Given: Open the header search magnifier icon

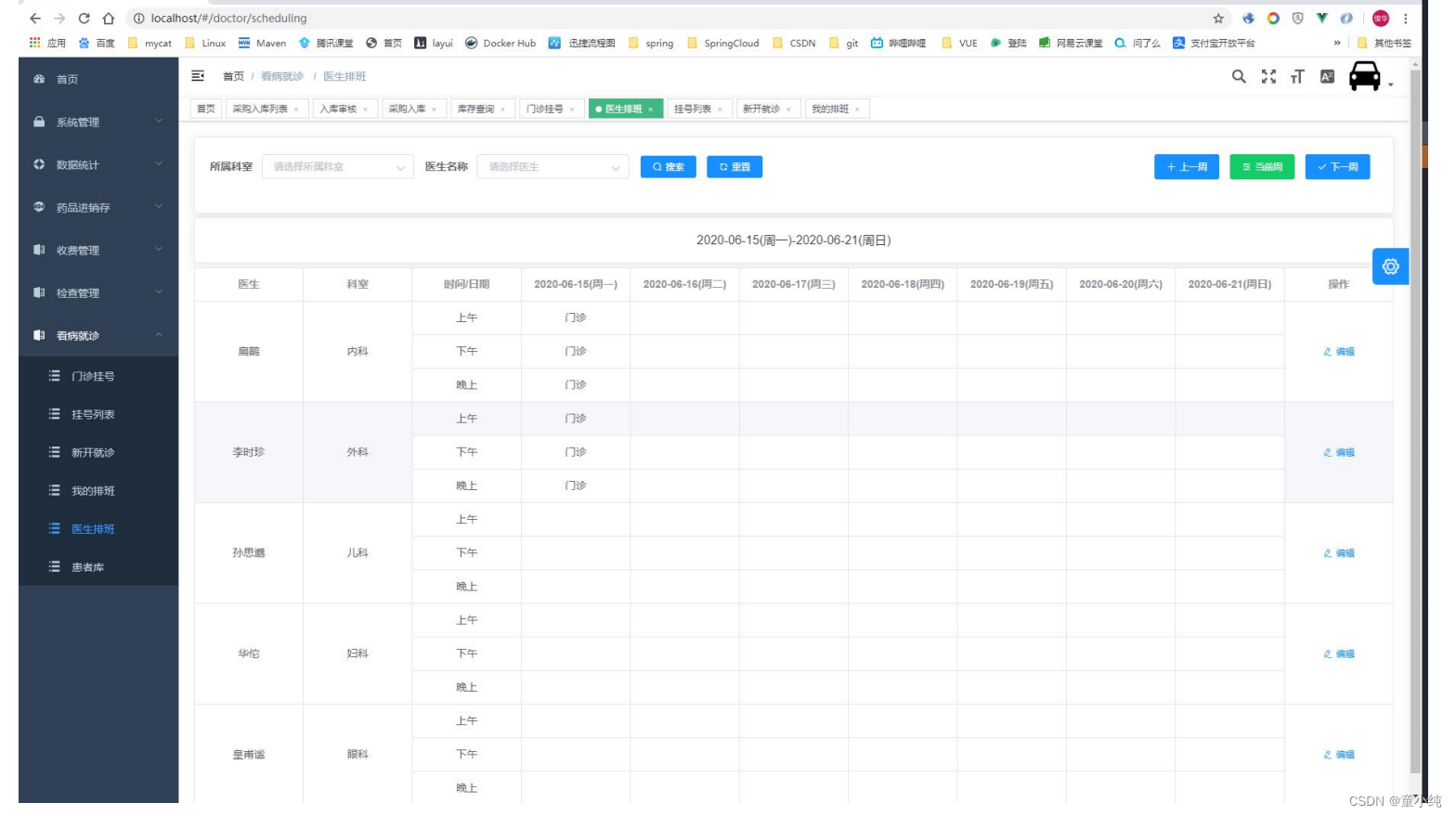Looking at the screenshot, I should [1239, 77].
